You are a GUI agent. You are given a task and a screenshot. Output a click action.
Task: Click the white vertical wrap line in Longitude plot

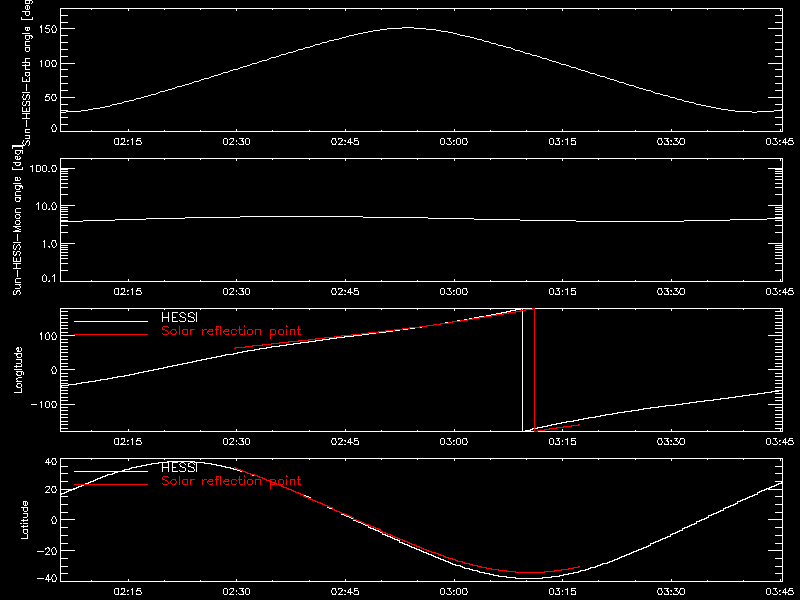click(522, 370)
